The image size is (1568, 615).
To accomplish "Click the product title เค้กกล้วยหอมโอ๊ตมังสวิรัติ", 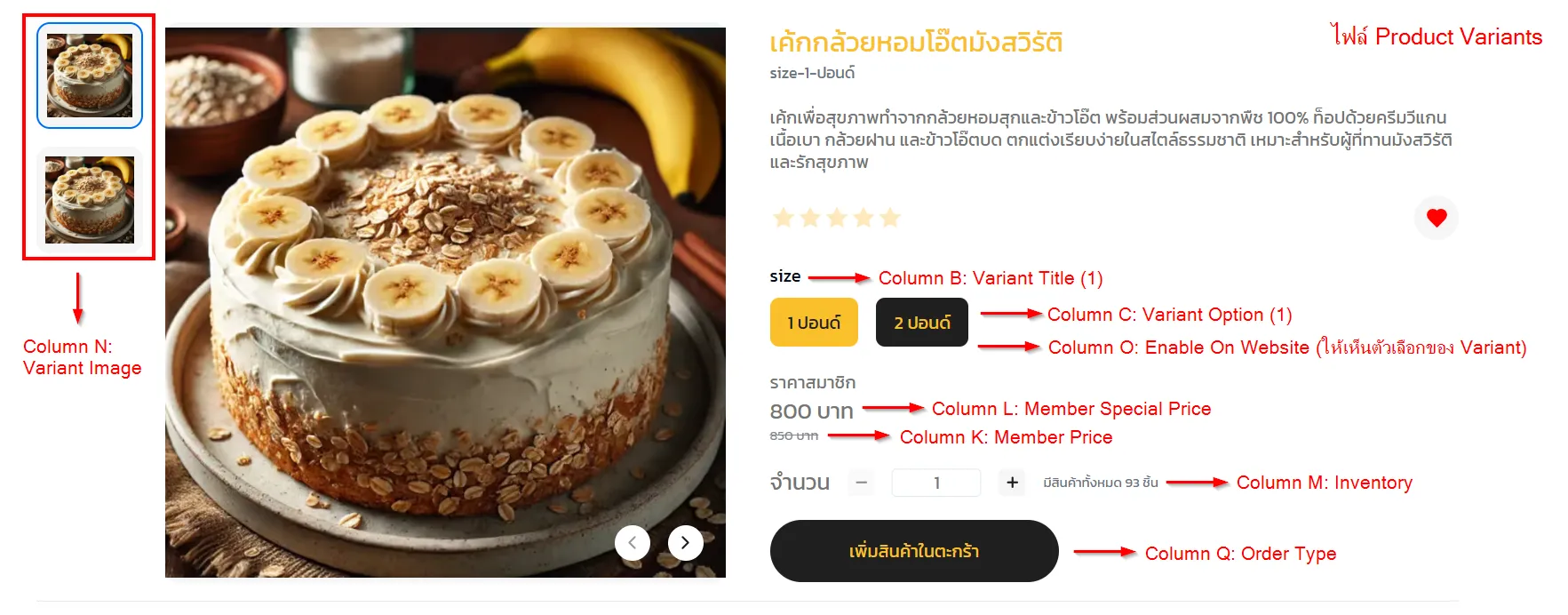I will 916,43.
